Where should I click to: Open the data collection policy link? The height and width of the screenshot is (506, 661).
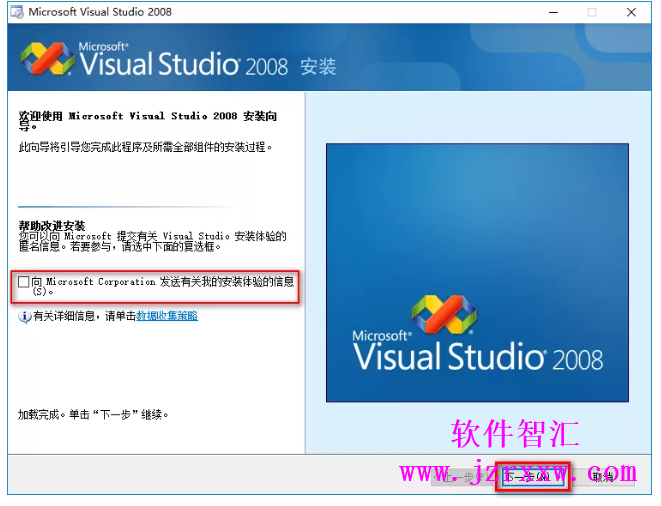point(167,316)
